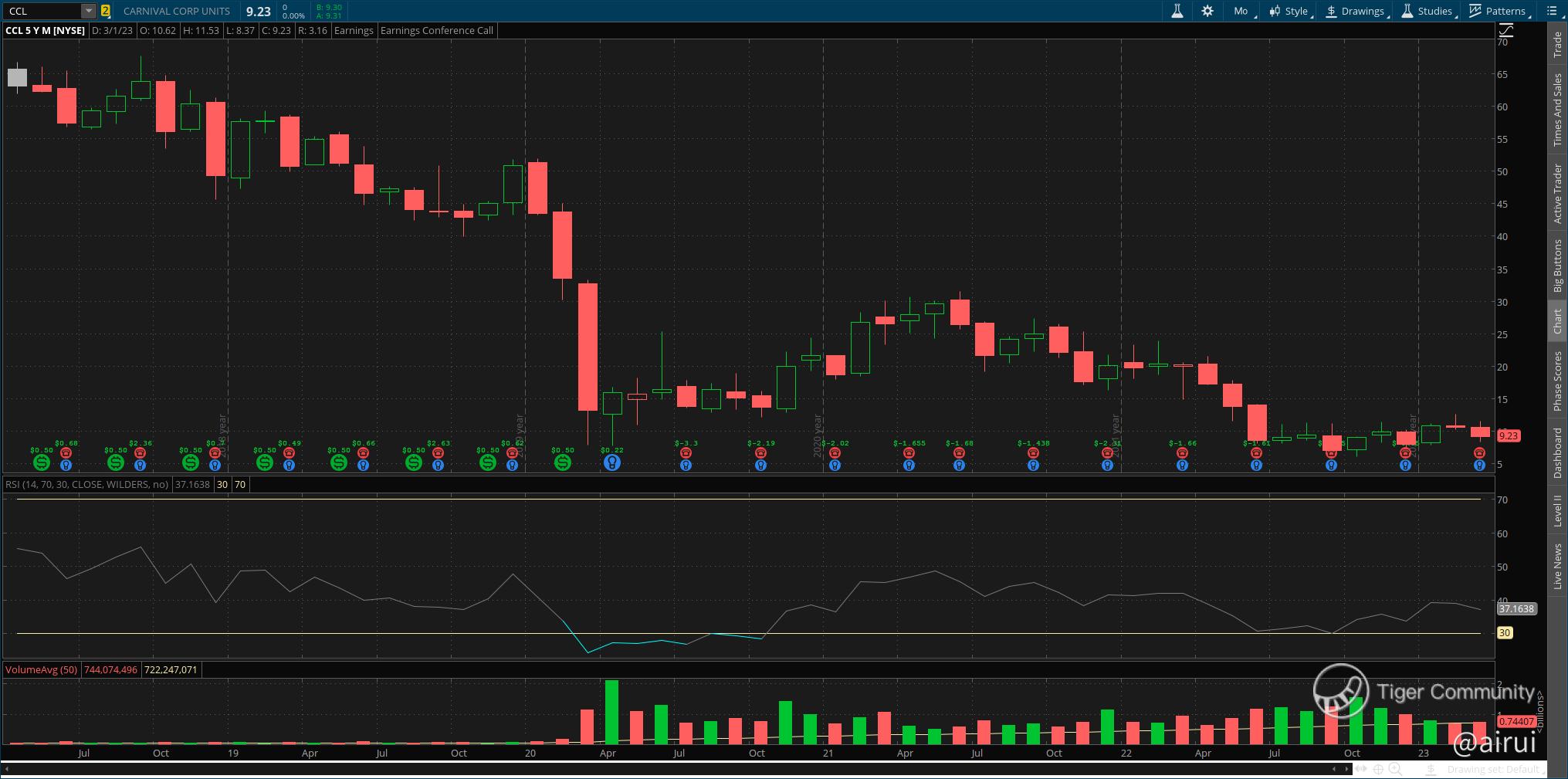This screenshot has height=779, width=1568.
Task: Click the zoom magnifier icon in bottom bar
Action: click(x=1395, y=769)
